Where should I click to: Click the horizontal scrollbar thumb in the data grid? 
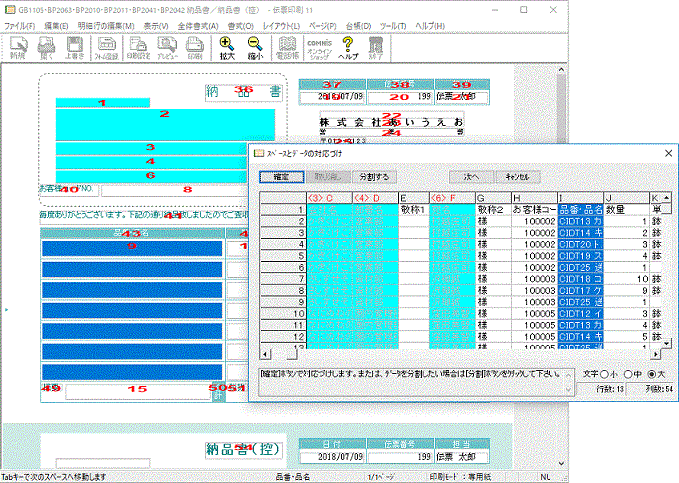click(x=292, y=354)
